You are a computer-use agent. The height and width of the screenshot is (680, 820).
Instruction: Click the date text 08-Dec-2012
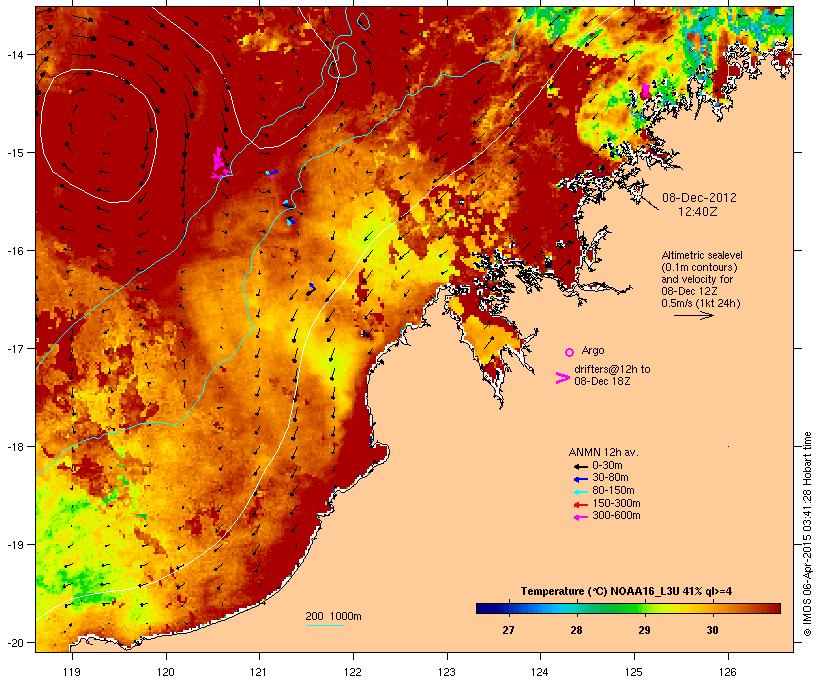pos(699,198)
